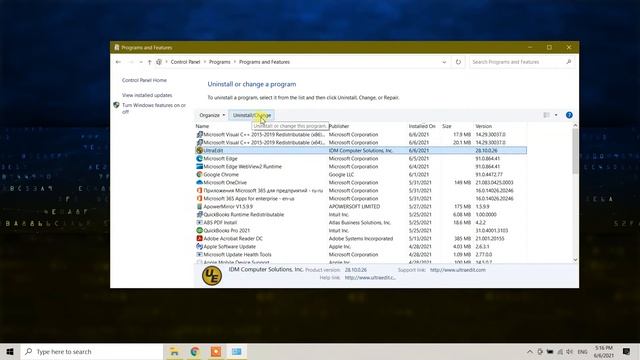The width and height of the screenshot is (640, 360).
Task: Click the Programs and Features breadcrumb
Action: pos(264,62)
